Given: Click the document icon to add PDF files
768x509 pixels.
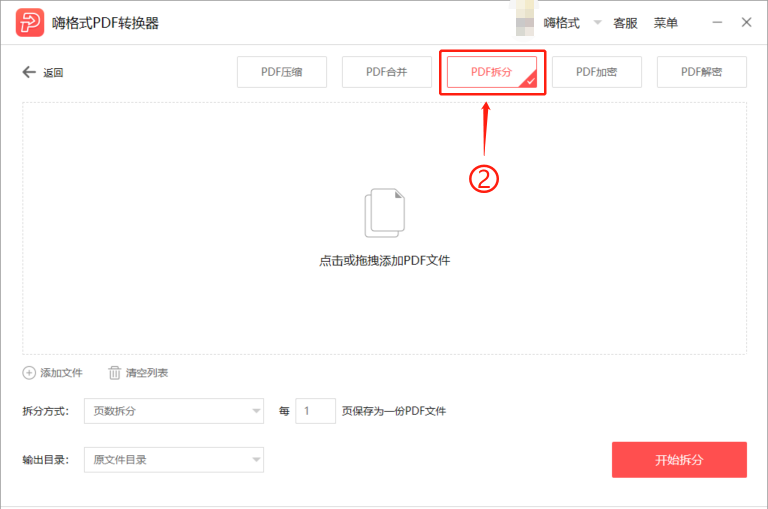Looking at the screenshot, I should (x=384, y=213).
